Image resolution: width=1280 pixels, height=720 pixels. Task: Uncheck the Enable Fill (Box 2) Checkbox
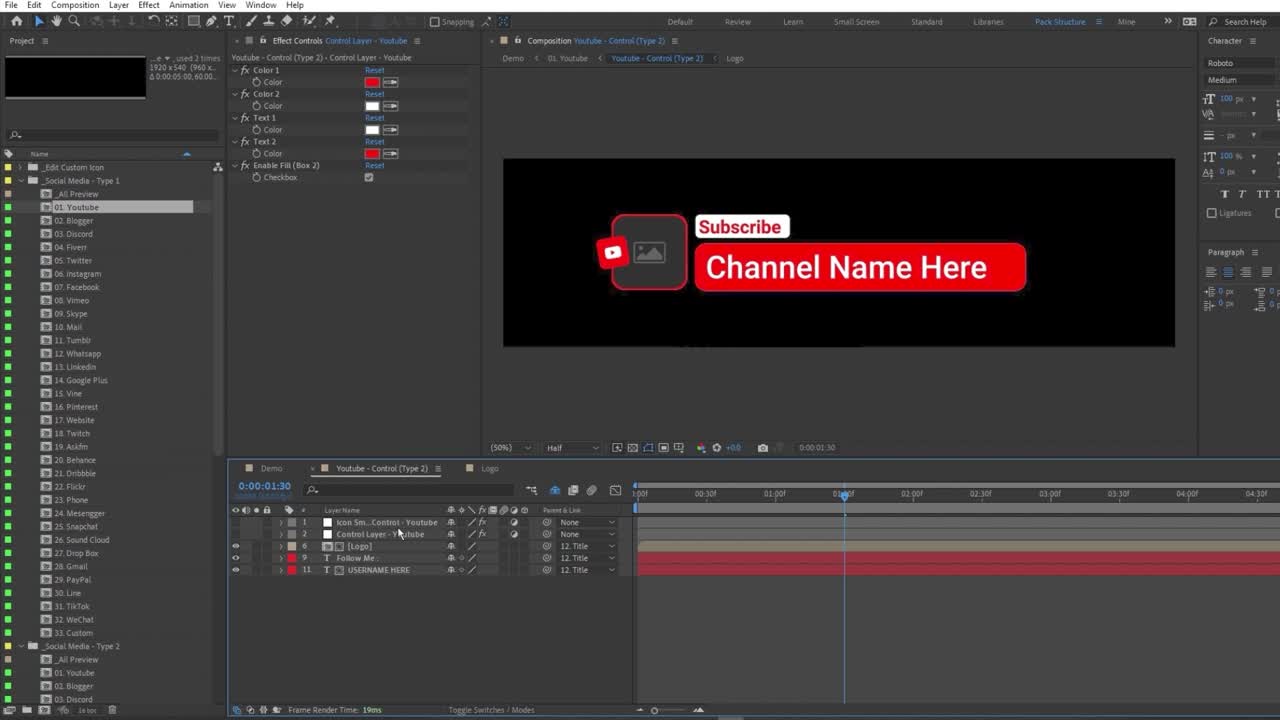pyautogui.click(x=369, y=177)
